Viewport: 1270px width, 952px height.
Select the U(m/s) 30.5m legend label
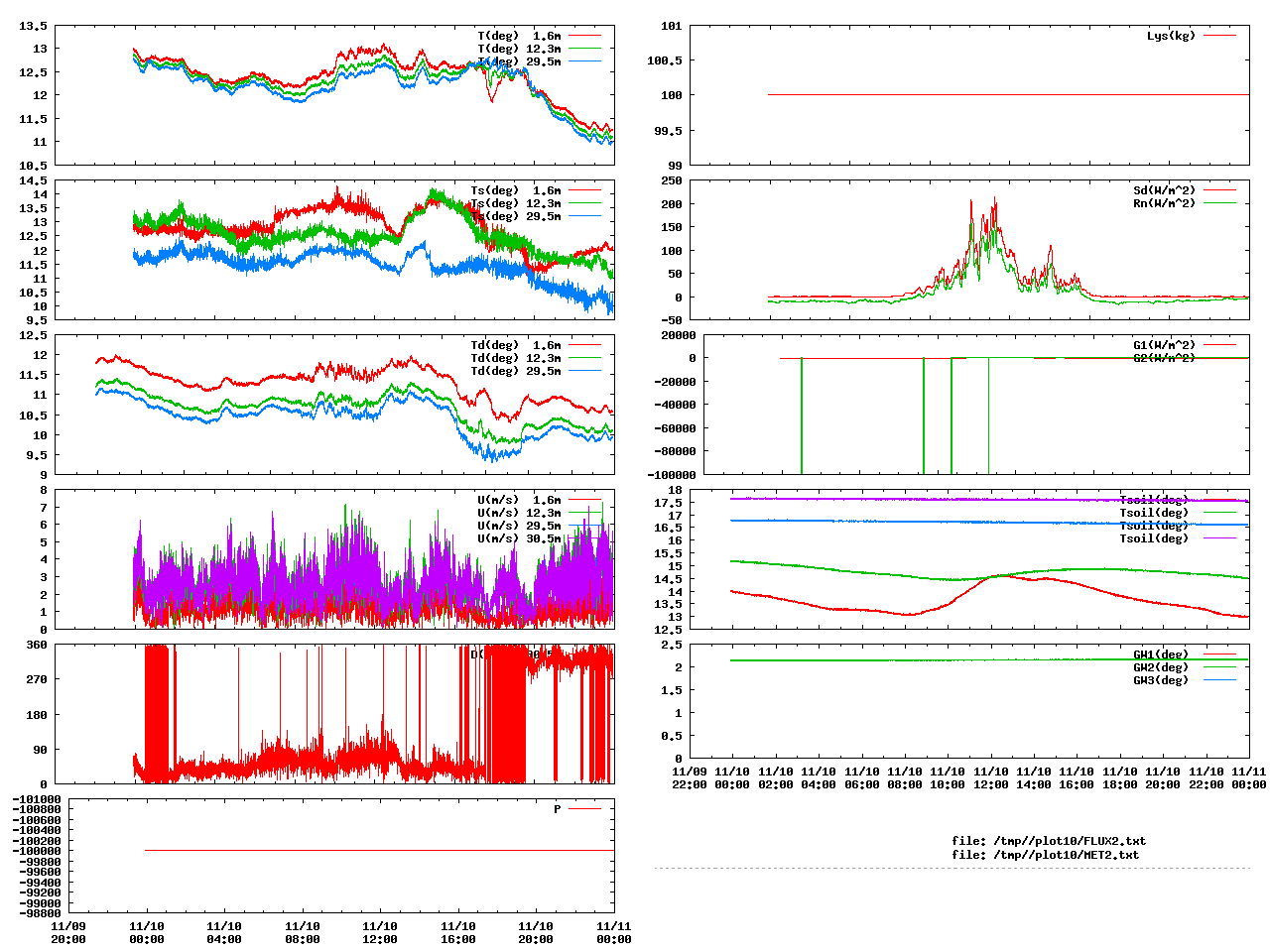(x=519, y=538)
